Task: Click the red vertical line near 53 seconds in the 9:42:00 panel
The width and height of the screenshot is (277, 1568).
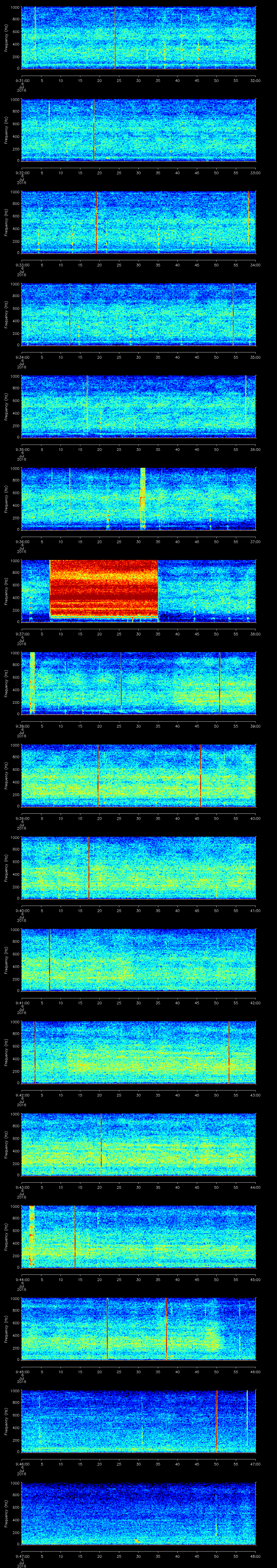Action: [229, 1052]
